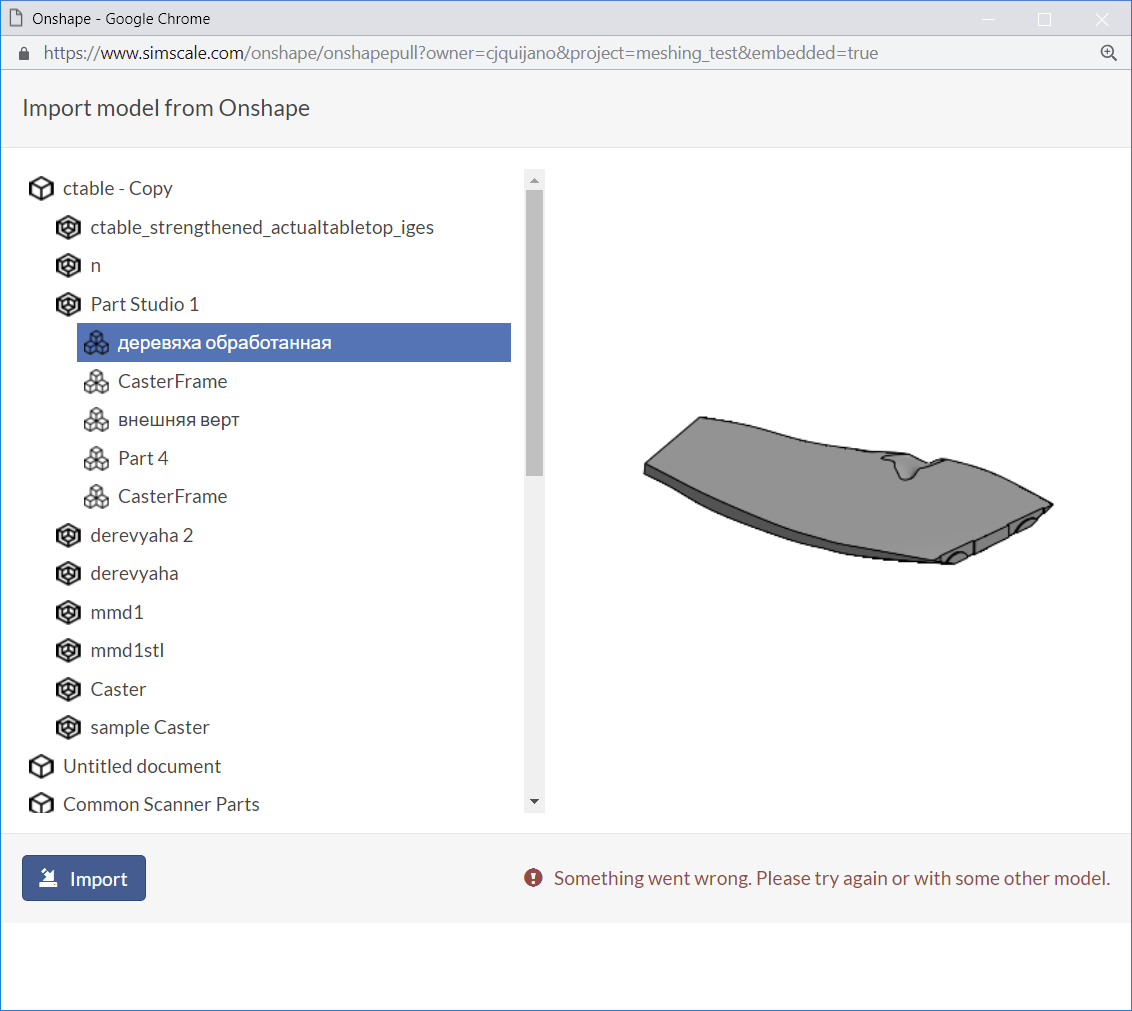Click the red error exclamation icon
The image size is (1132, 1011).
tap(533, 878)
